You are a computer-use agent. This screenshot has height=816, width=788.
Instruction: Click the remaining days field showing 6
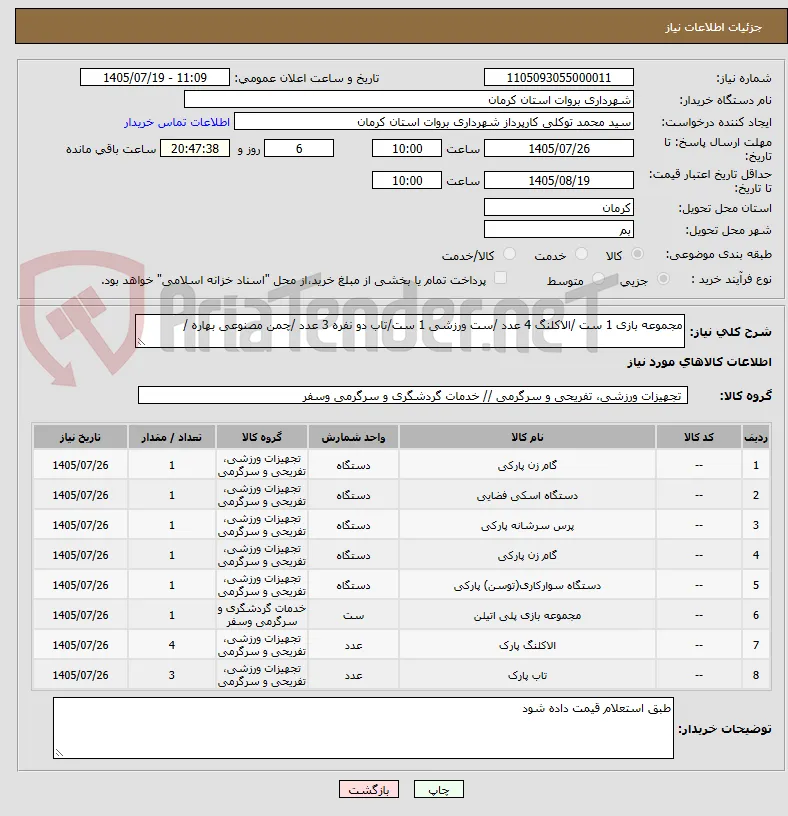point(299,149)
